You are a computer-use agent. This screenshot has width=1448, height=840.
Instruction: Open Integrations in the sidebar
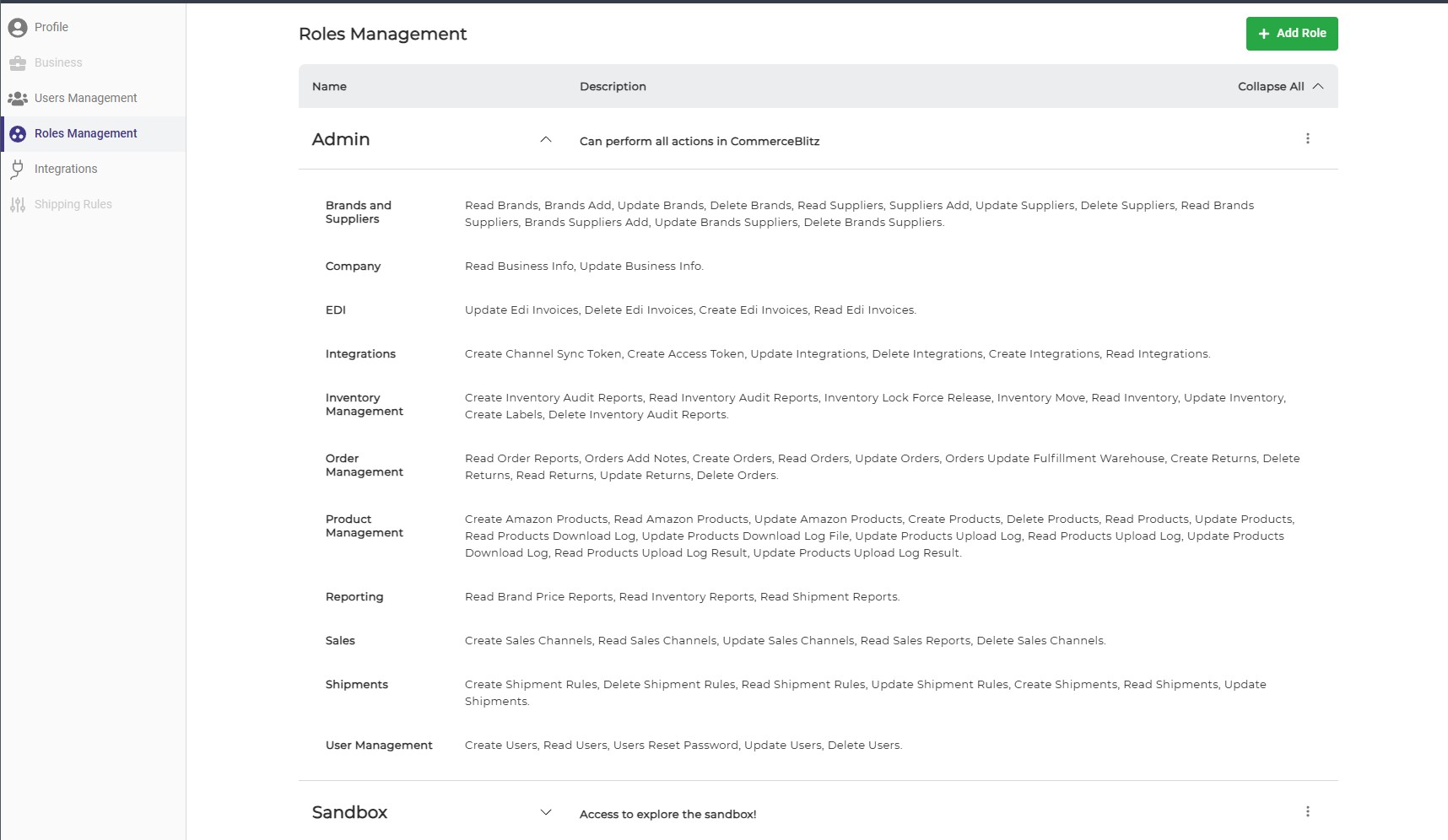click(x=93, y=170)
